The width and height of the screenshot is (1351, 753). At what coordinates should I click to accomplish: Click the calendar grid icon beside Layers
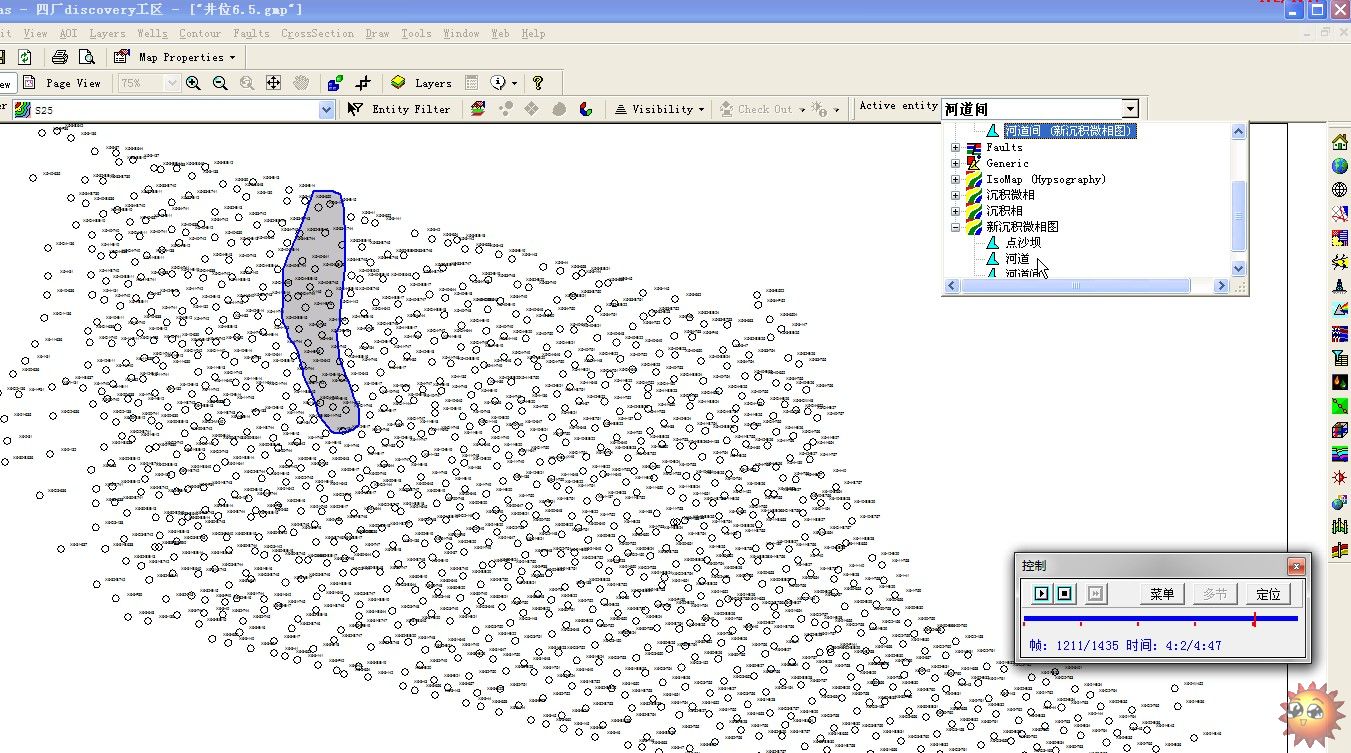click(472, 83)
